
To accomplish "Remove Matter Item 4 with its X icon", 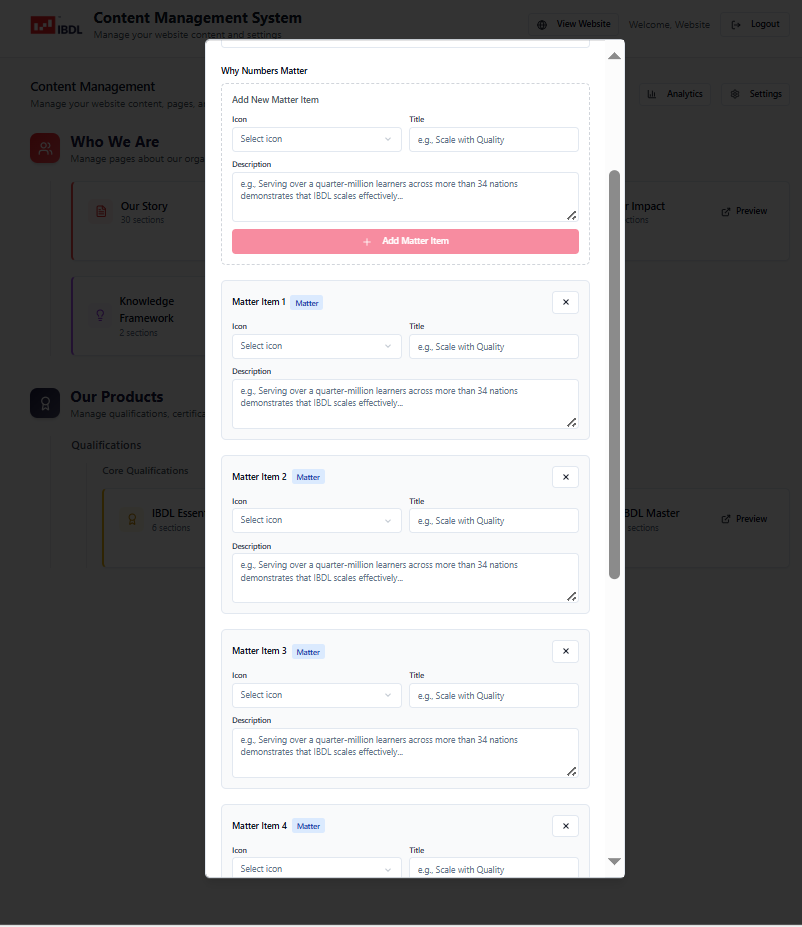I will pos(565,826).
